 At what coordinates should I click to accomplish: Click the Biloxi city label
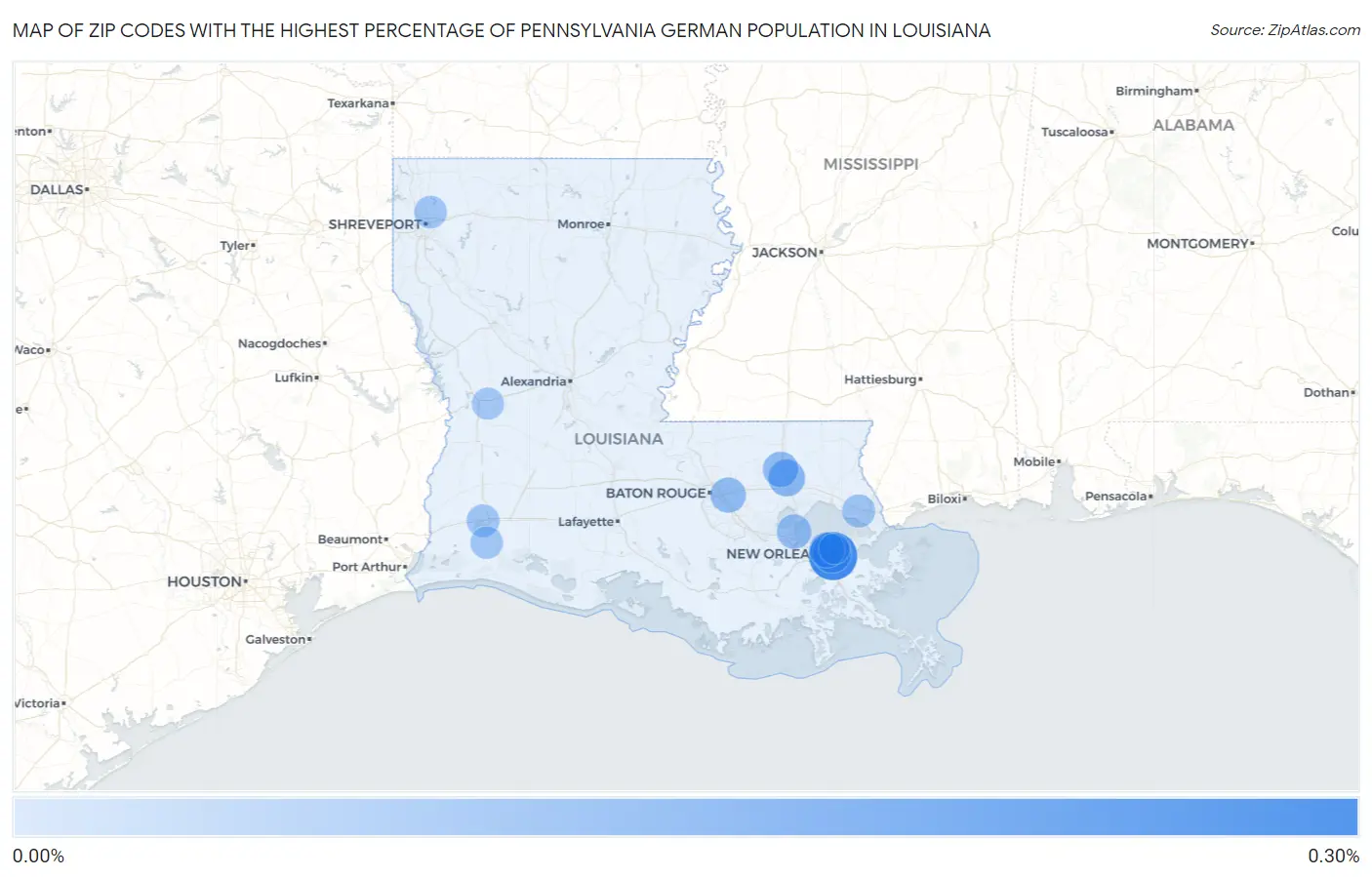pos(944,498)
